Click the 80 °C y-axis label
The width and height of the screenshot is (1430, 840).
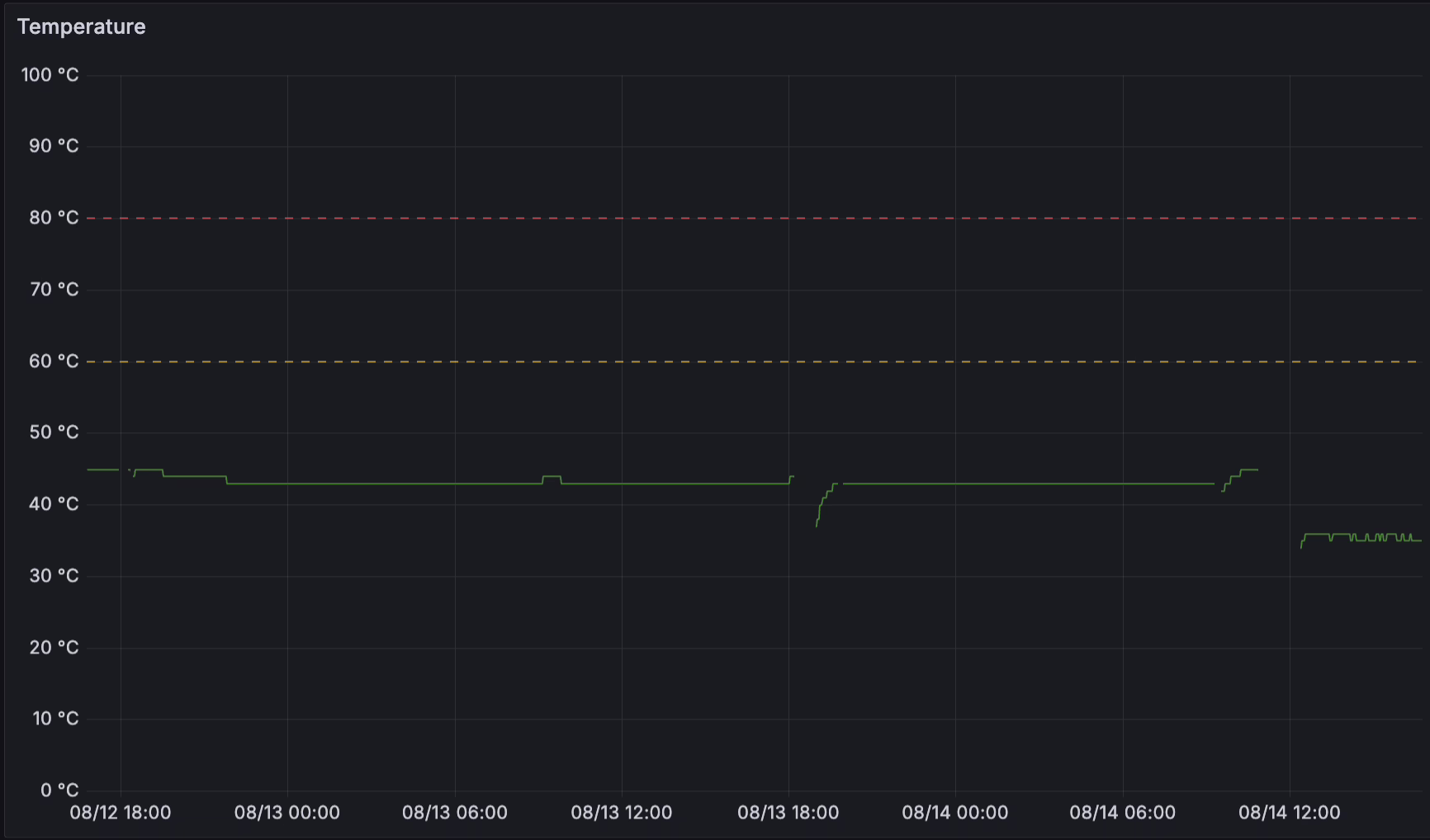click(54, 218)
